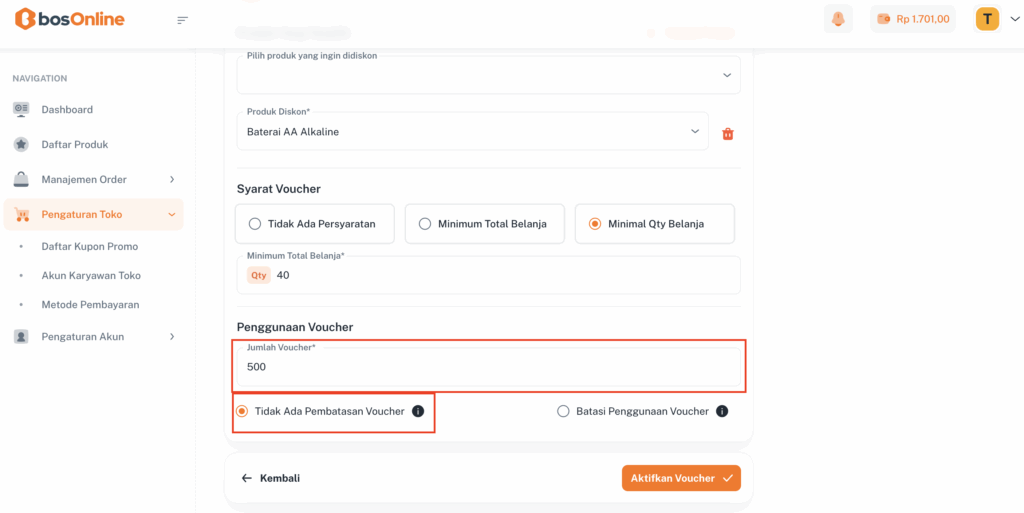Click the wallet balance Rp 1.701,00
This screenshot has height=513, width=1024.
[x=913, y=19]
